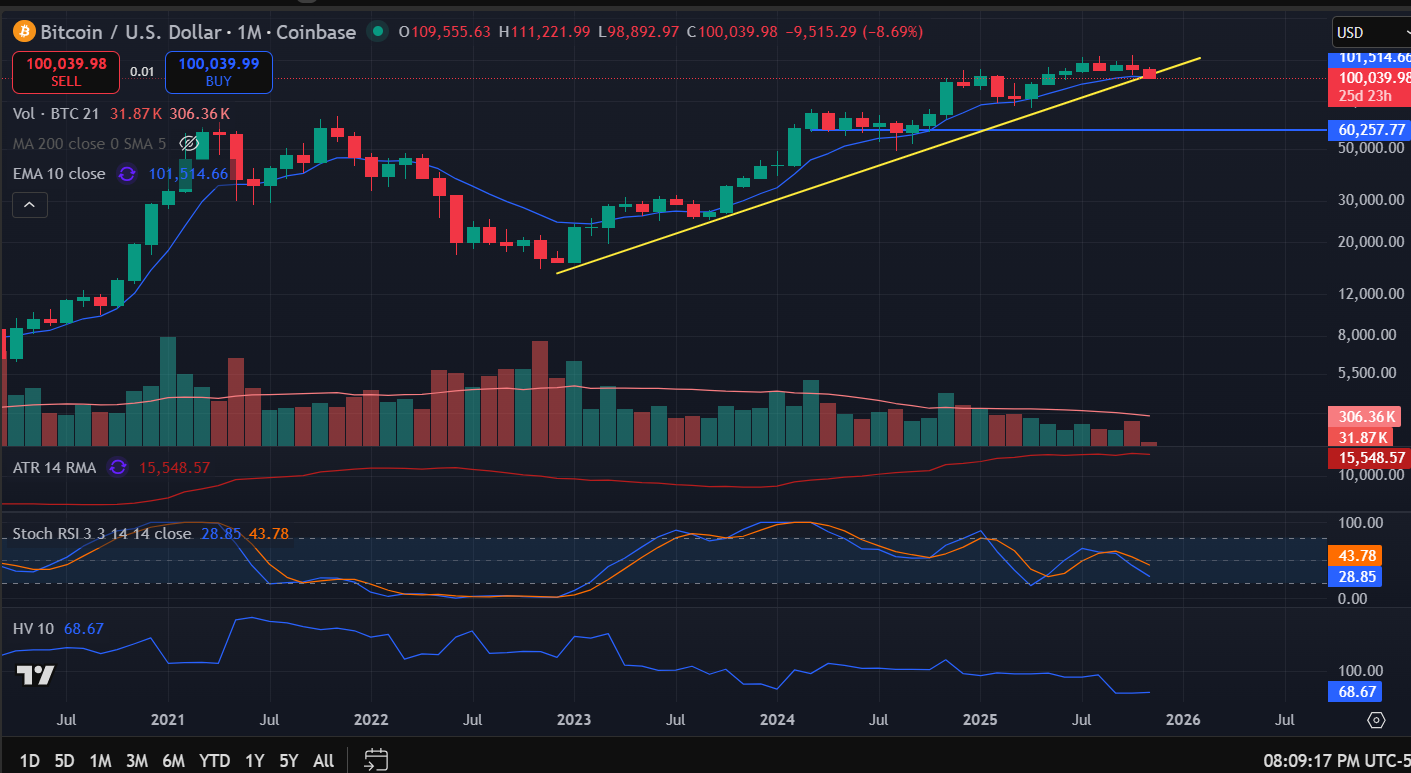Switch to the All time range
Screen dimensions: 1411x773
coord(323,761)
